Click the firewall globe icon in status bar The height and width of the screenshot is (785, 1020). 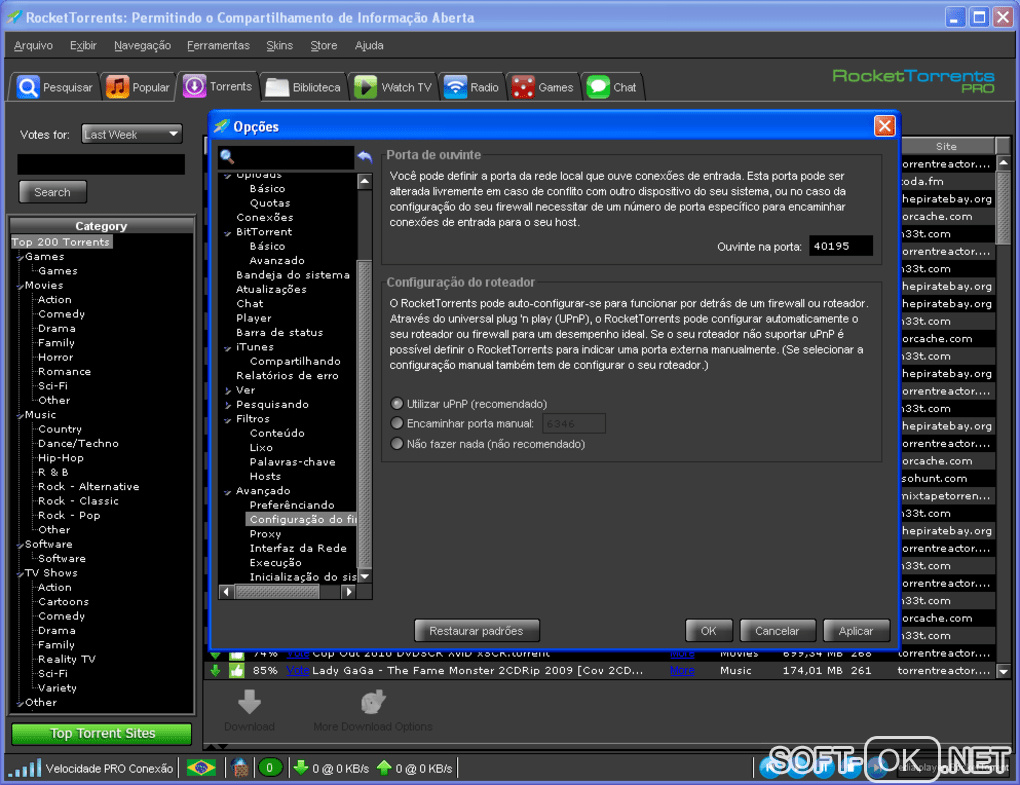[x=239, y=768]
